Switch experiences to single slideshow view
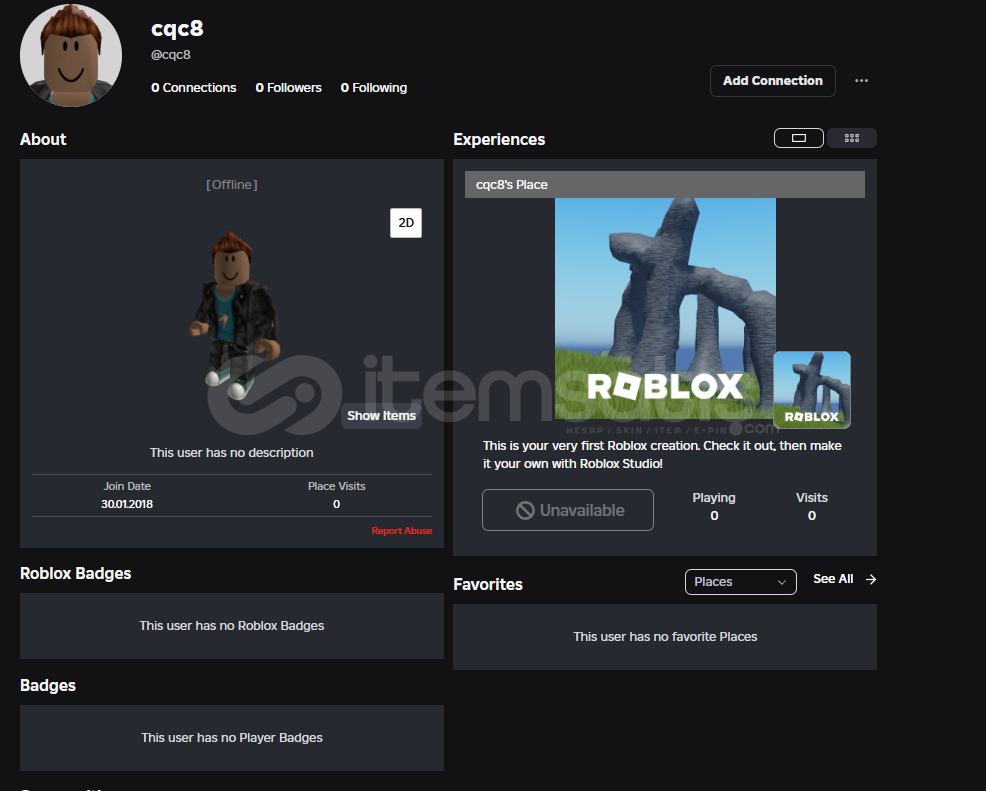Viewport: 986px width, 791px height. click(x=799, y=138)
